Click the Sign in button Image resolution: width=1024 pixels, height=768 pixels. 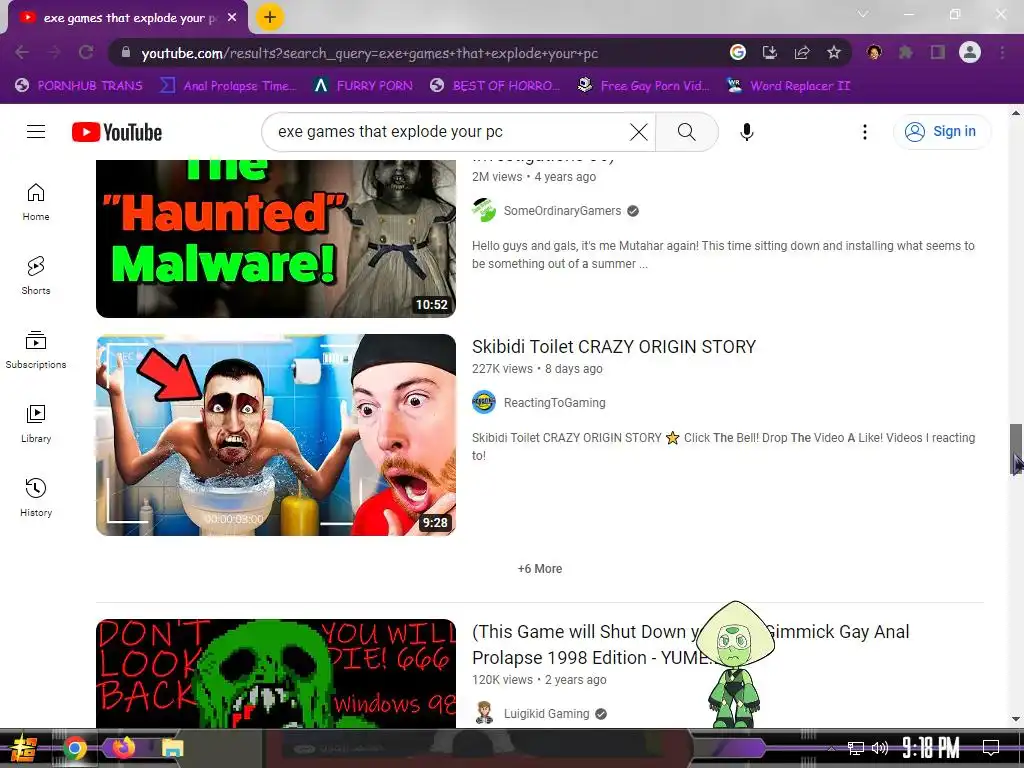942,131
